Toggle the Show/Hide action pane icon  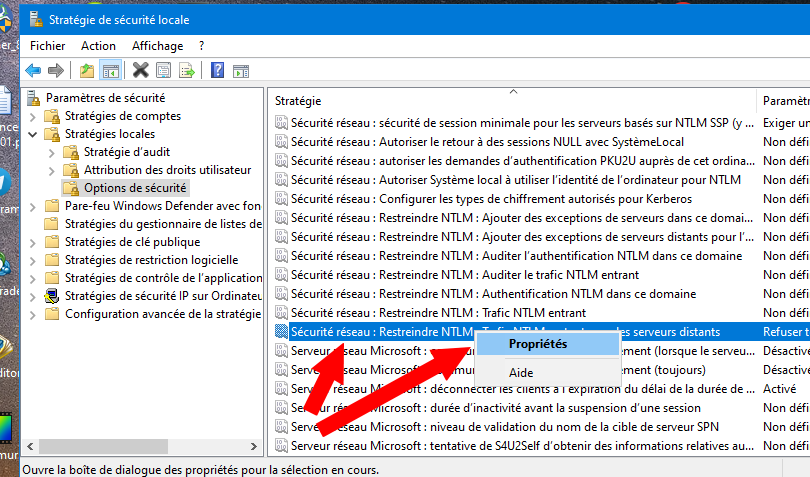tap(241, 71)
